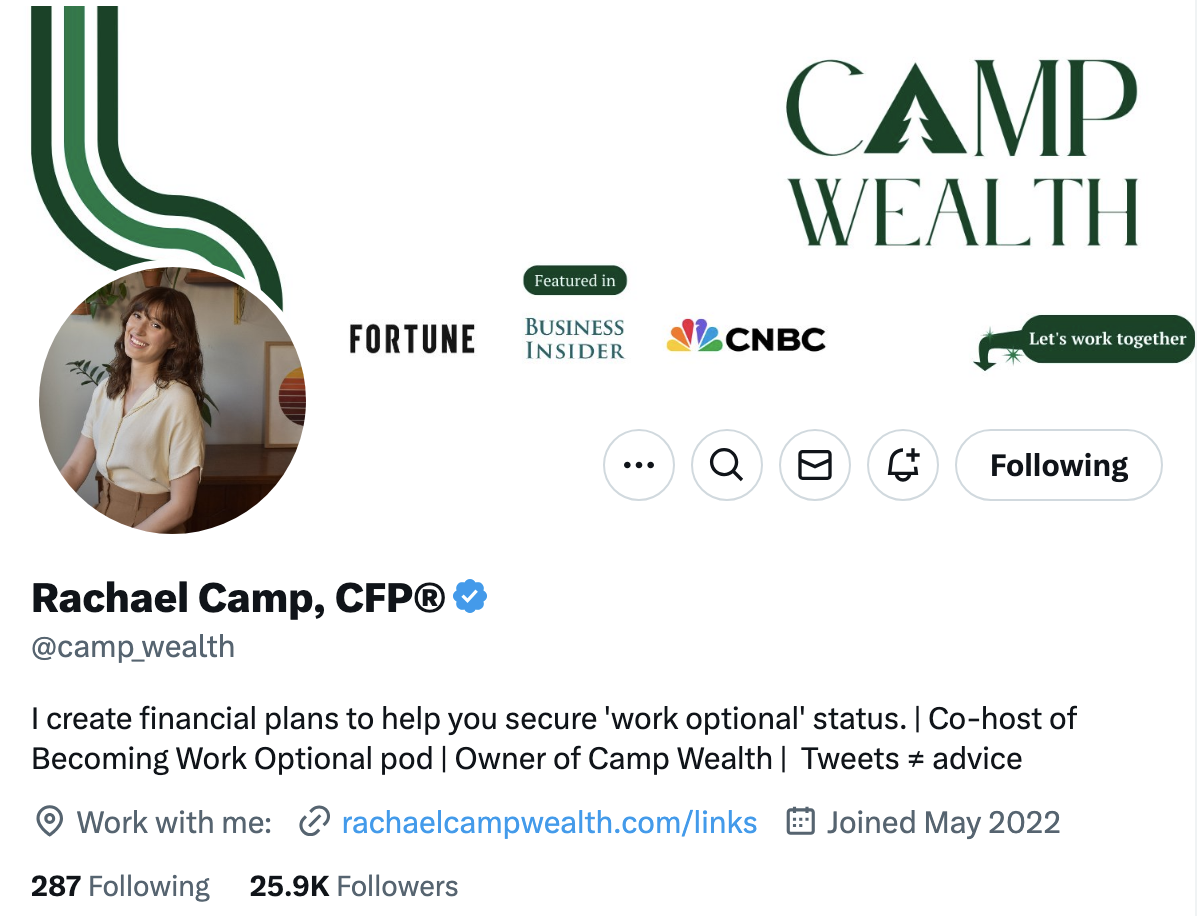Turn on notifications with the bell icon

pos(903,464)
